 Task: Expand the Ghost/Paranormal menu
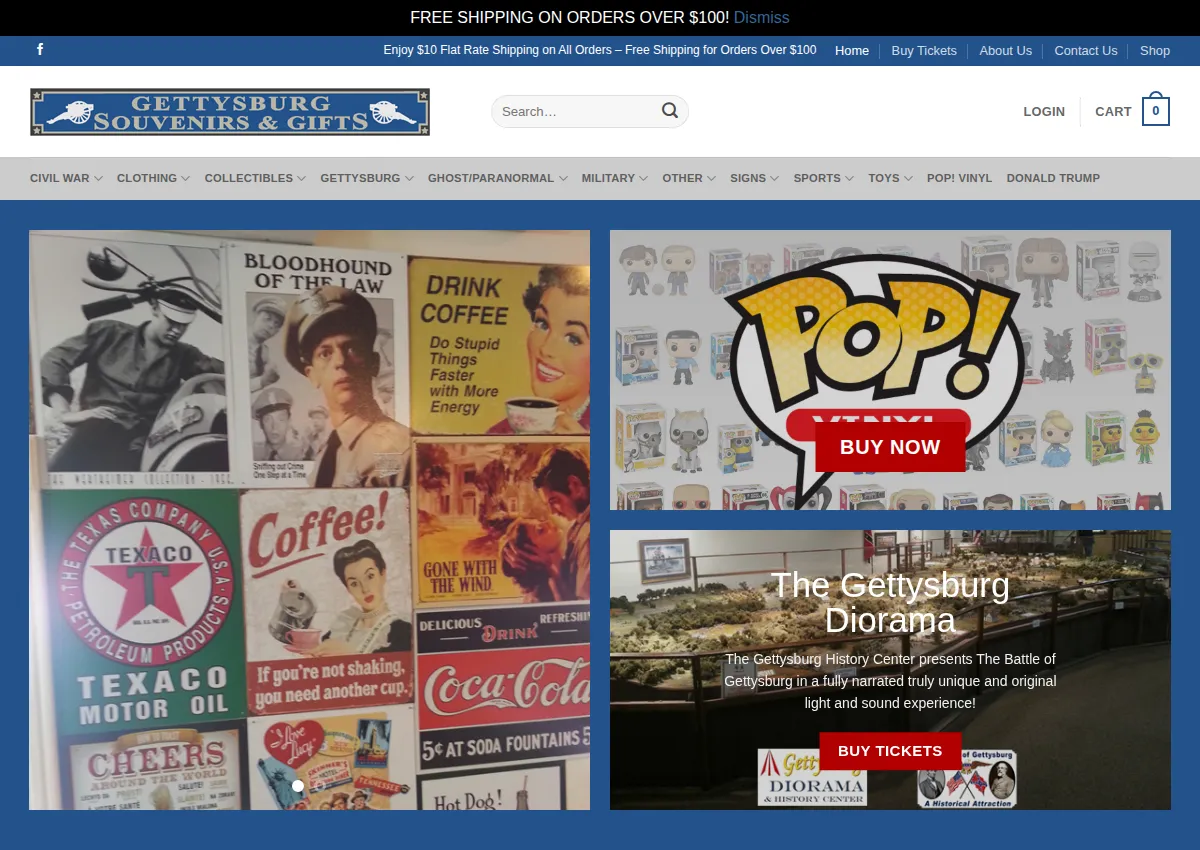[498, 178]
